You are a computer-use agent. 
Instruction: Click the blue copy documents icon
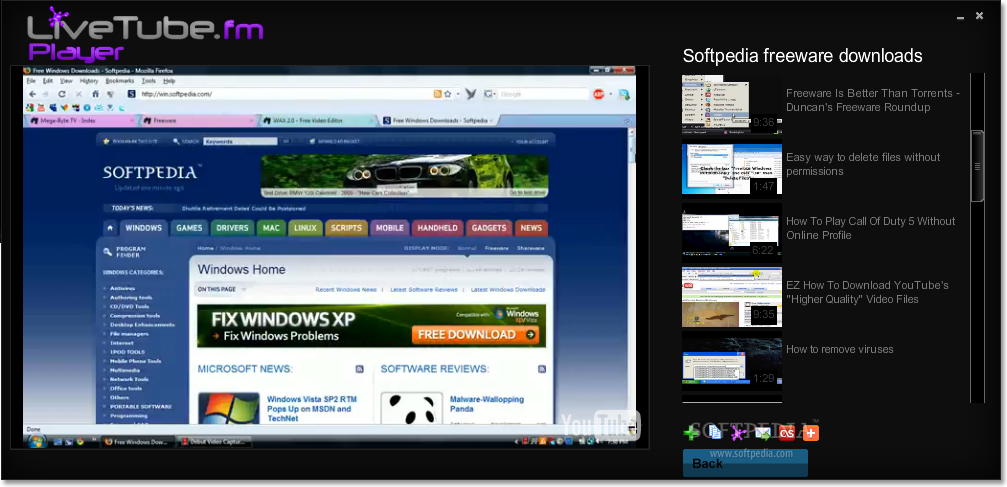click(x=715, y=432)
